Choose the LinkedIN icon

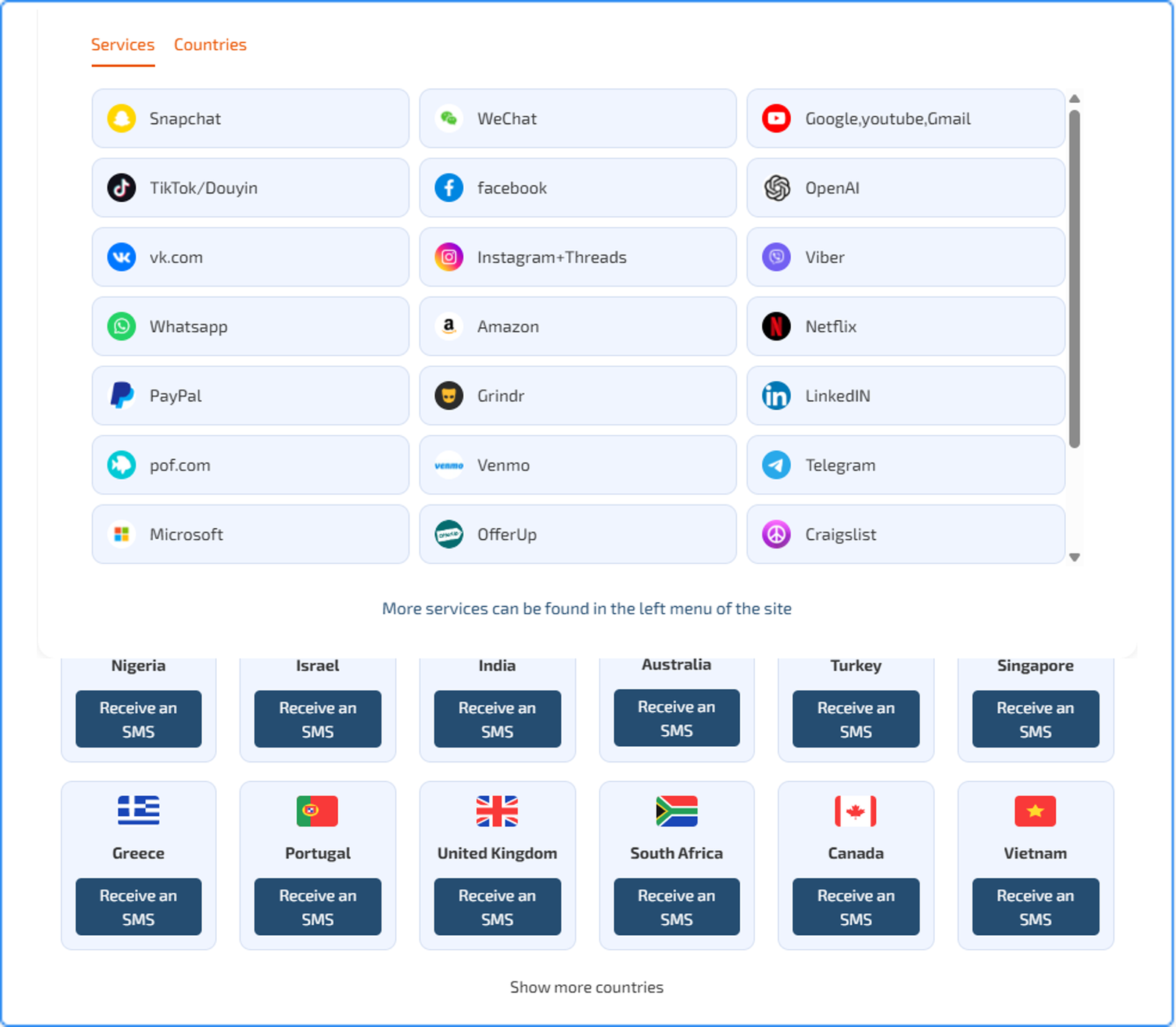point(776,396)
